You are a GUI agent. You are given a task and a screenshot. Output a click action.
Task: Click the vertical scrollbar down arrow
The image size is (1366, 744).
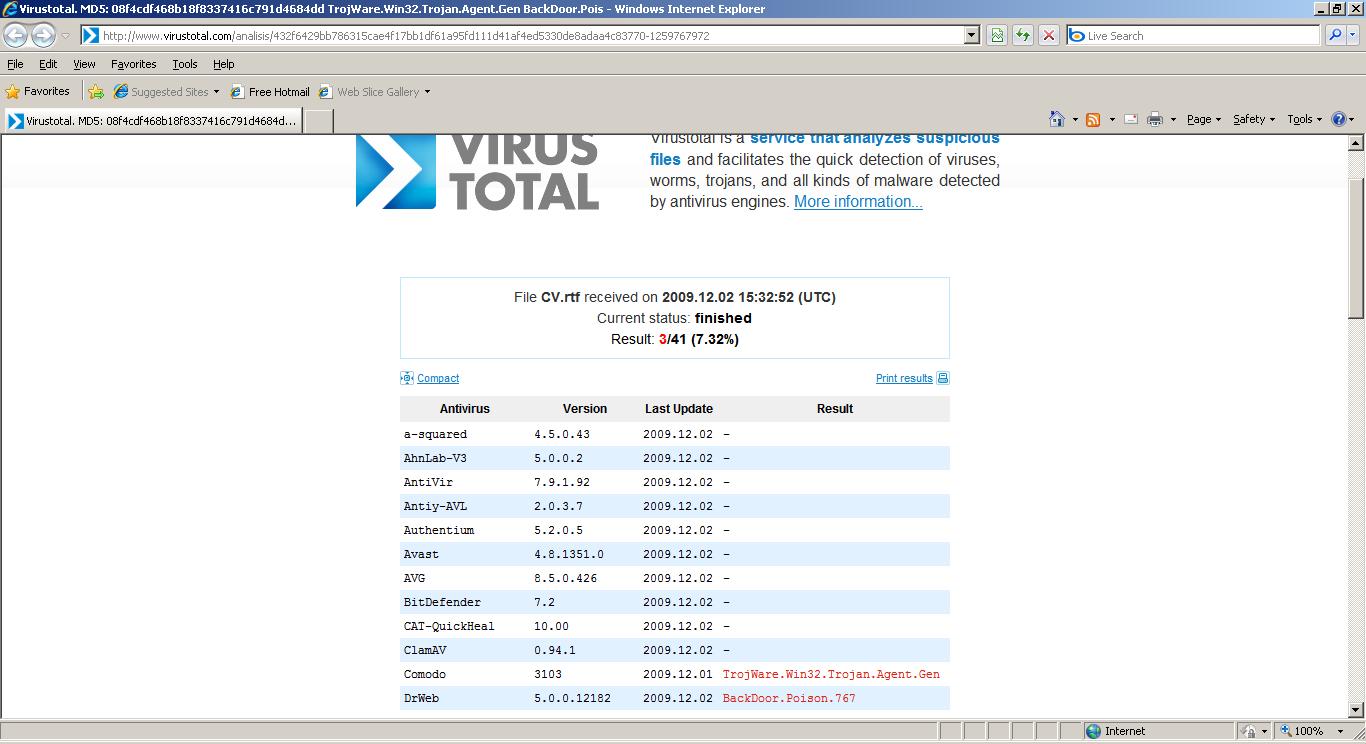[1357, 710]
